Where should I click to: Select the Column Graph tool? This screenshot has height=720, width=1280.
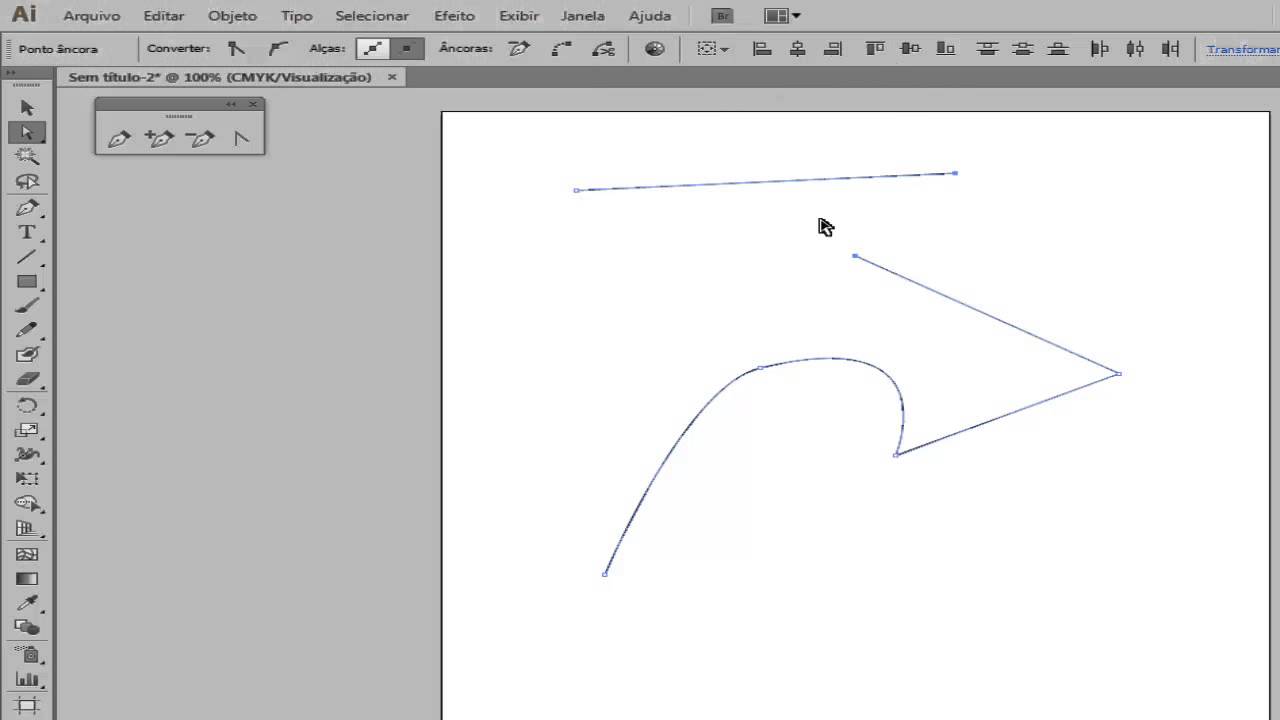pos(27,680)
